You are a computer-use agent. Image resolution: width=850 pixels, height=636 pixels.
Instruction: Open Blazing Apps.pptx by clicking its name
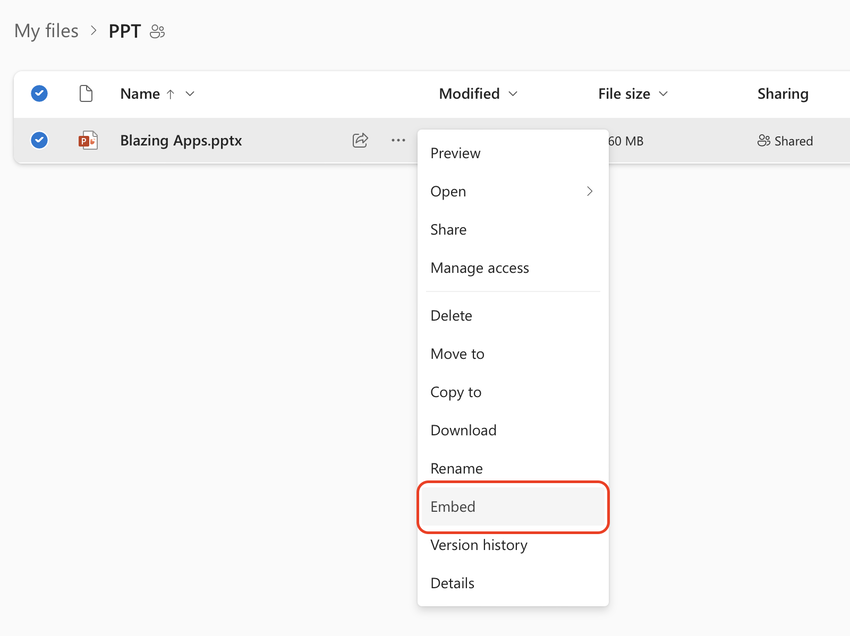pyautogui.click(x=180, y=140)
